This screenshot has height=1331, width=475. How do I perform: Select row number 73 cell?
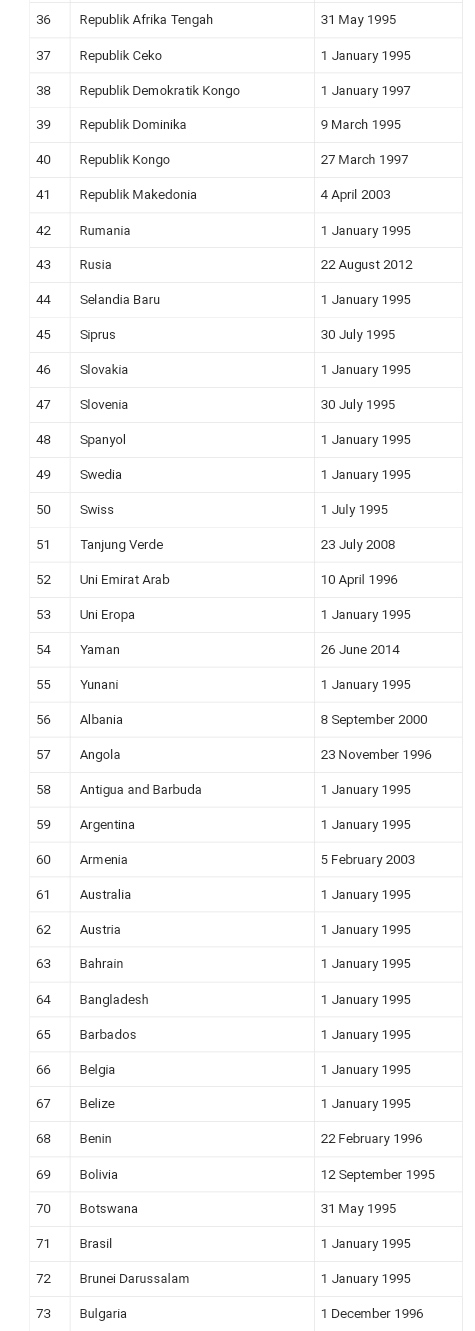tap(49, 1314)
